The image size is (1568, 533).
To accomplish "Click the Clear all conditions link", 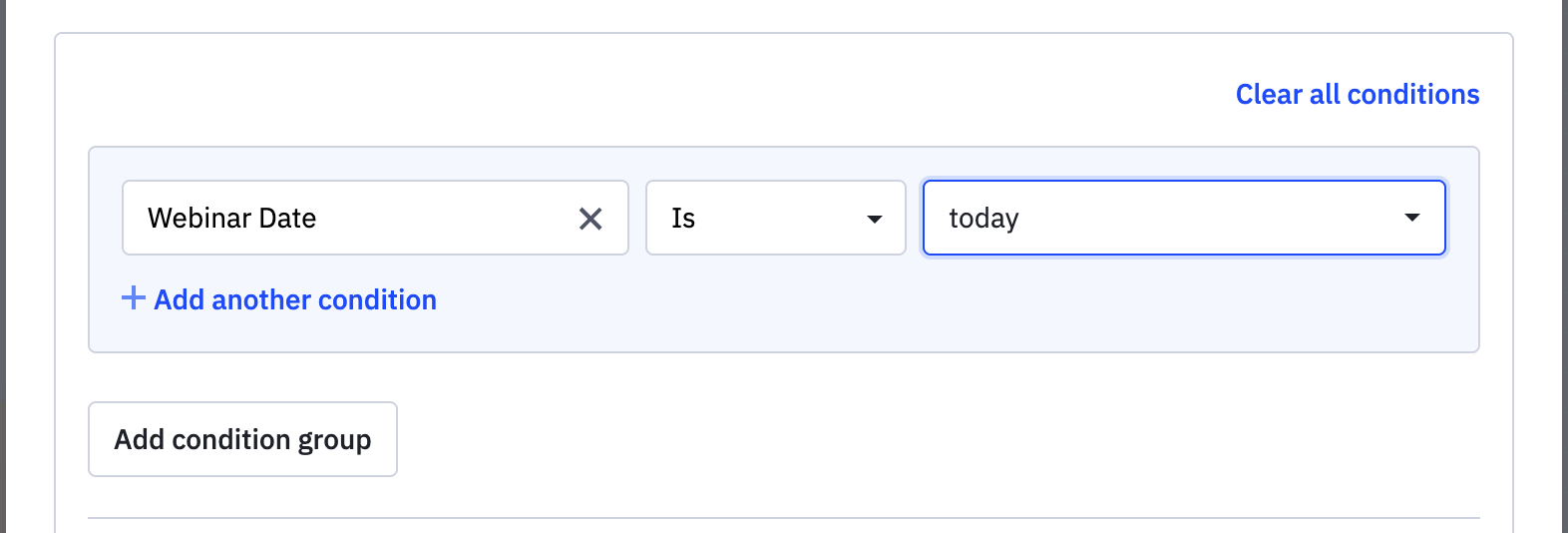I will coord(1357,94).
